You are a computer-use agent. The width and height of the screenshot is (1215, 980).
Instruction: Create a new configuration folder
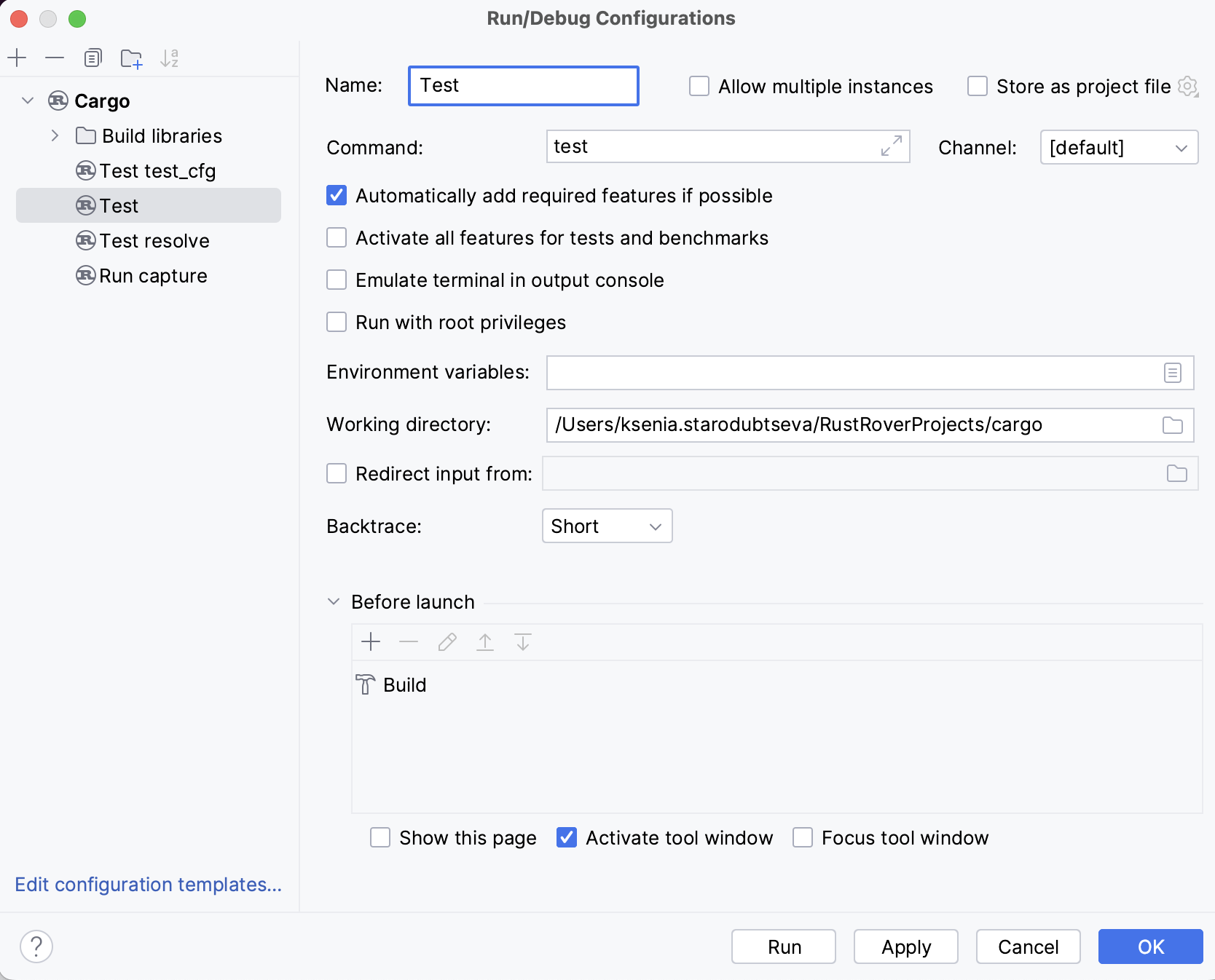click(131, 58)
